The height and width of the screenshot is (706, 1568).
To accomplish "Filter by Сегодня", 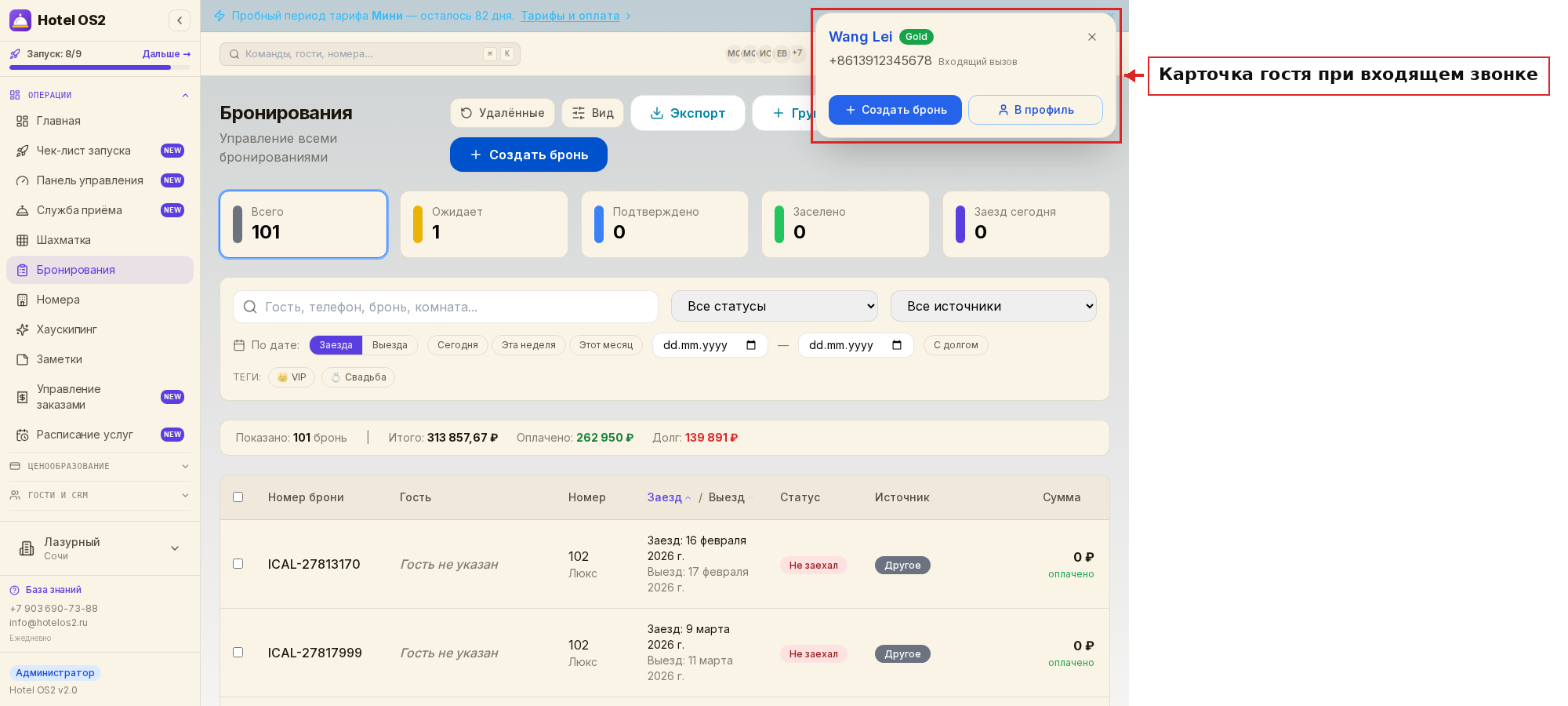I will click(458, 345).
